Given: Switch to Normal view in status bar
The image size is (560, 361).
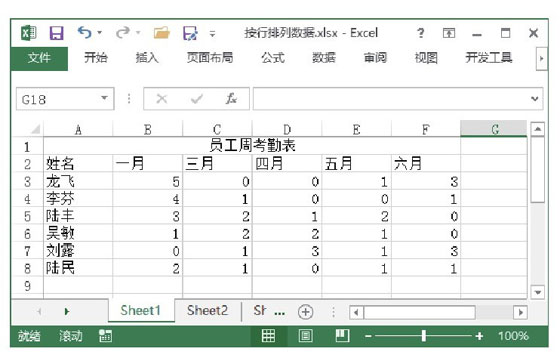Looking at the screenshot, I should point(269,336).
